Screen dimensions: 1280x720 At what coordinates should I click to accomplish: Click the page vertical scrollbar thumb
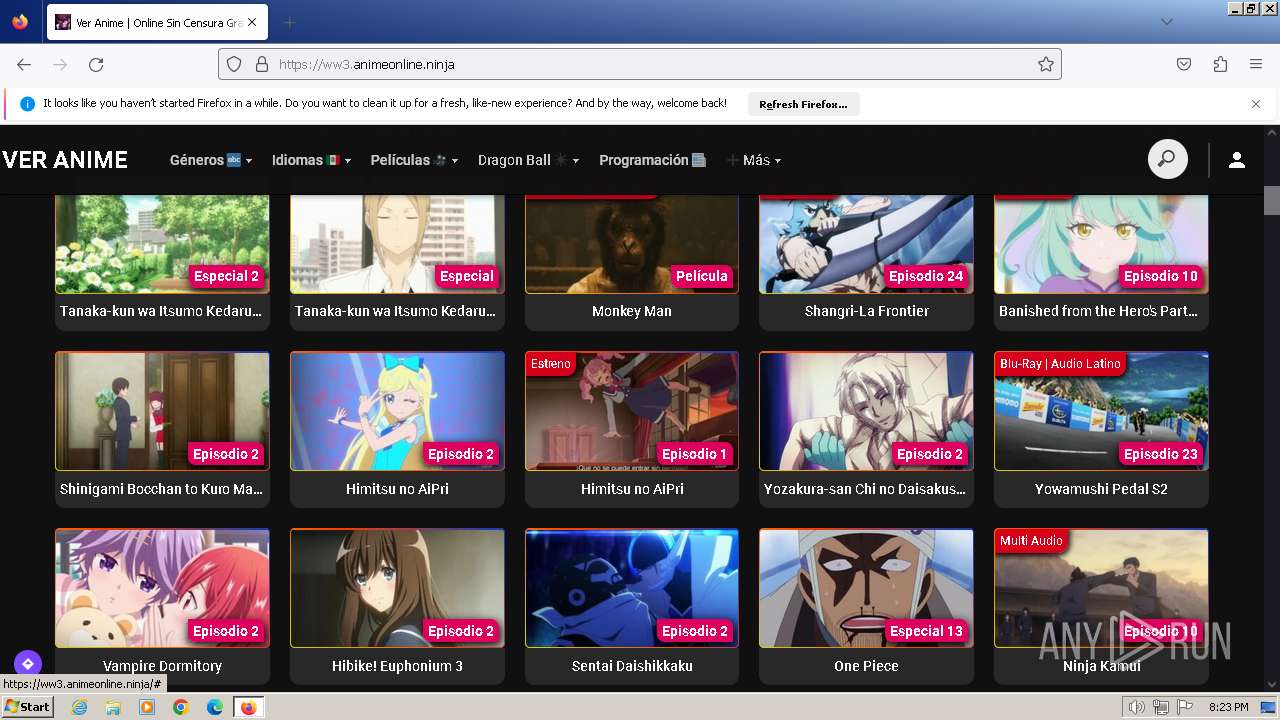1271,200
